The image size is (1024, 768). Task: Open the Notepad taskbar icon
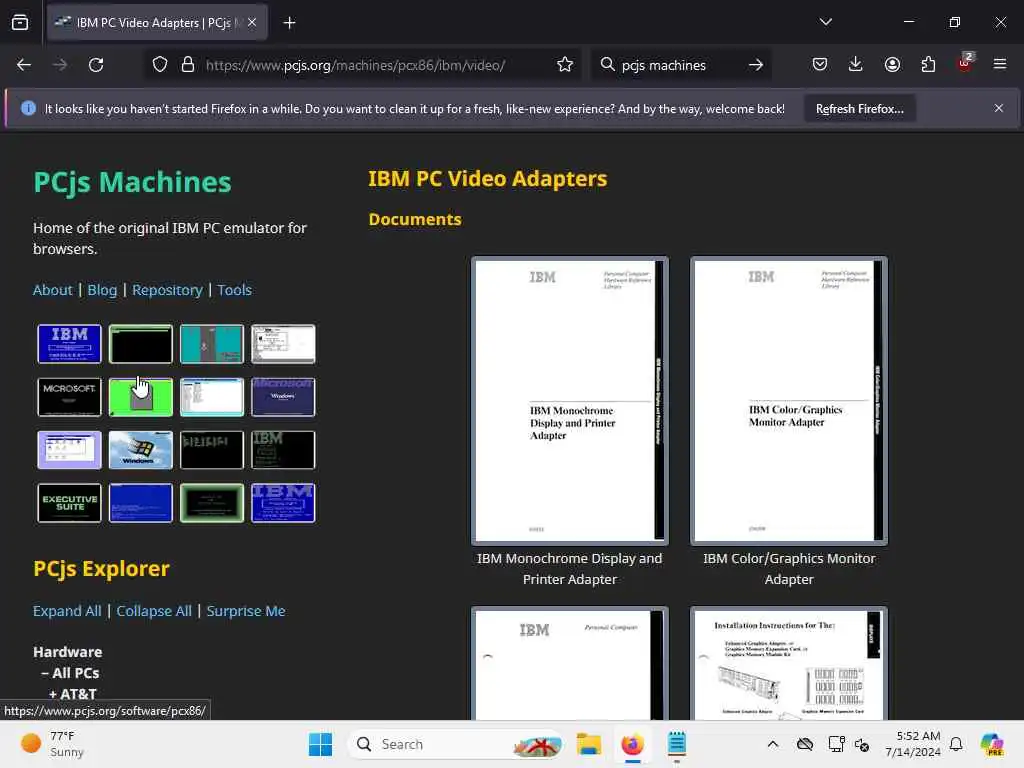tap(677, 744)
